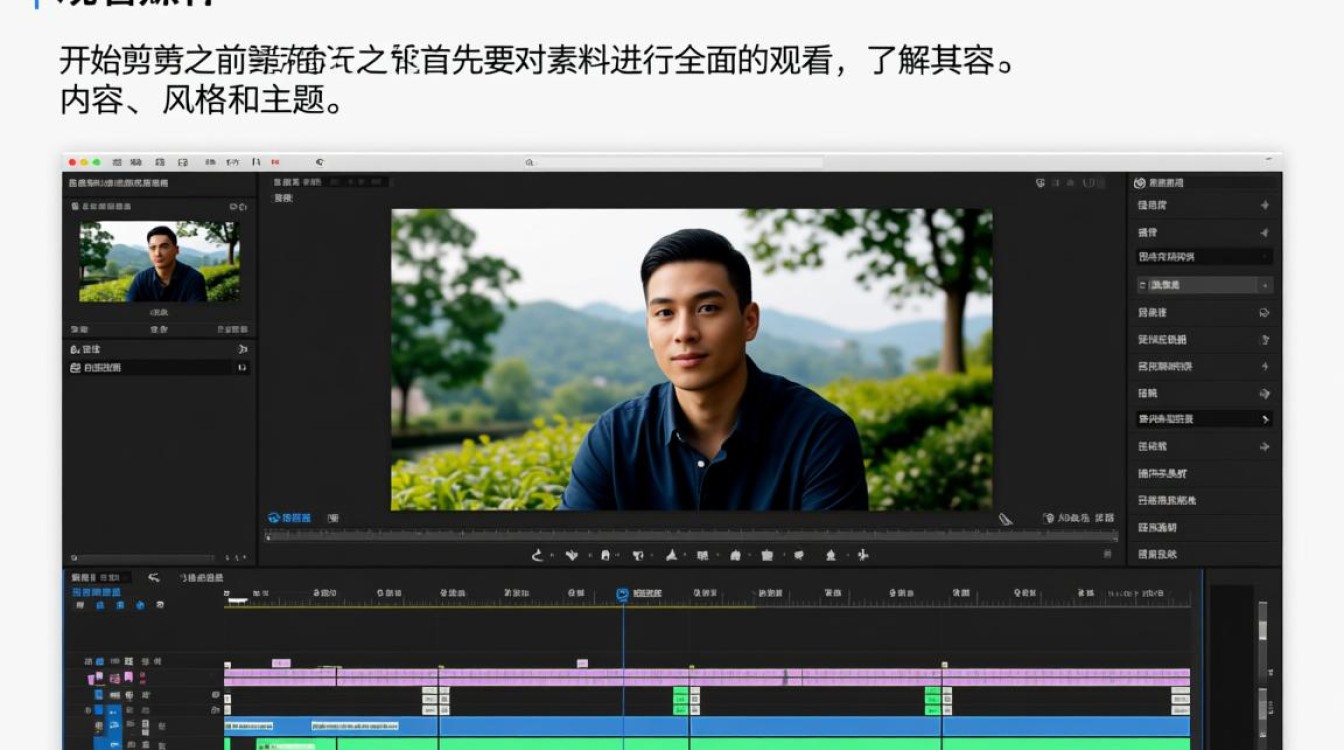1344x750 pixels.
Task: Click the red icon in the top toolbar
Action: pos(275,161)
